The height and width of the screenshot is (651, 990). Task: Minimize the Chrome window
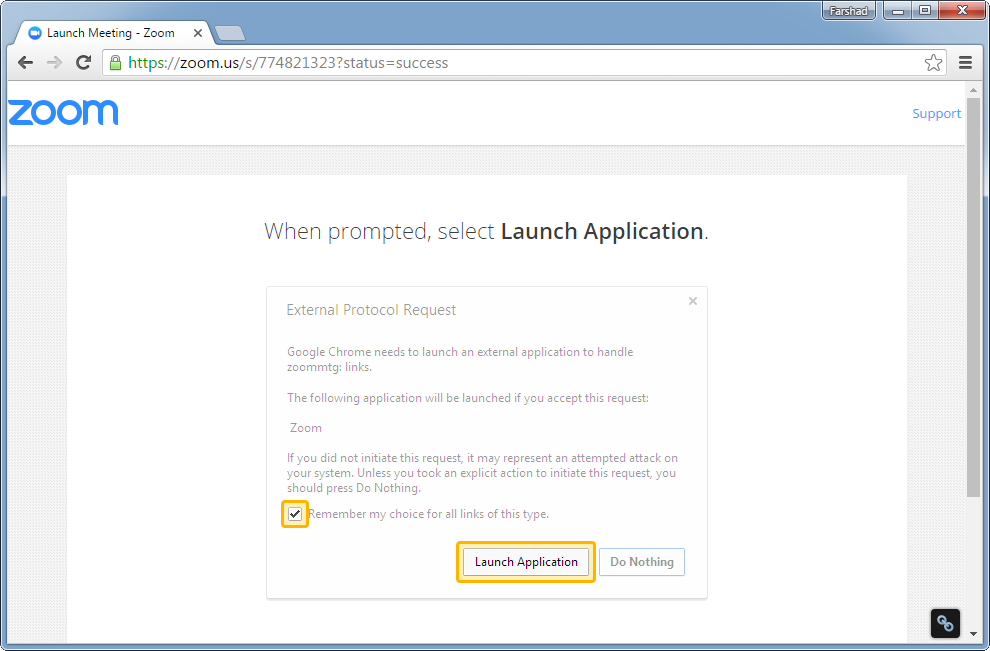click(x=898, y=11)
